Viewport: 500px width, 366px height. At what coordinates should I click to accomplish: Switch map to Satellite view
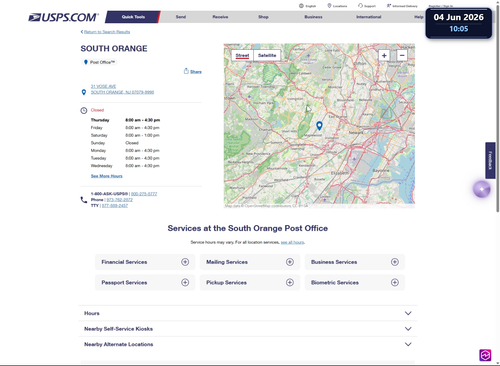click(x=267, y=55)
